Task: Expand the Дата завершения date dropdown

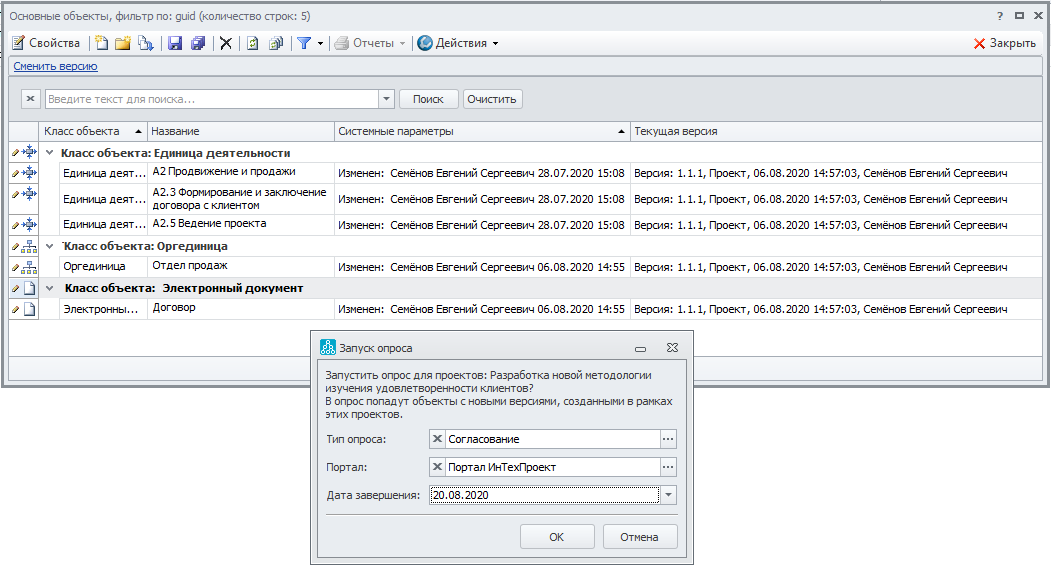Action: pos(669,495)
